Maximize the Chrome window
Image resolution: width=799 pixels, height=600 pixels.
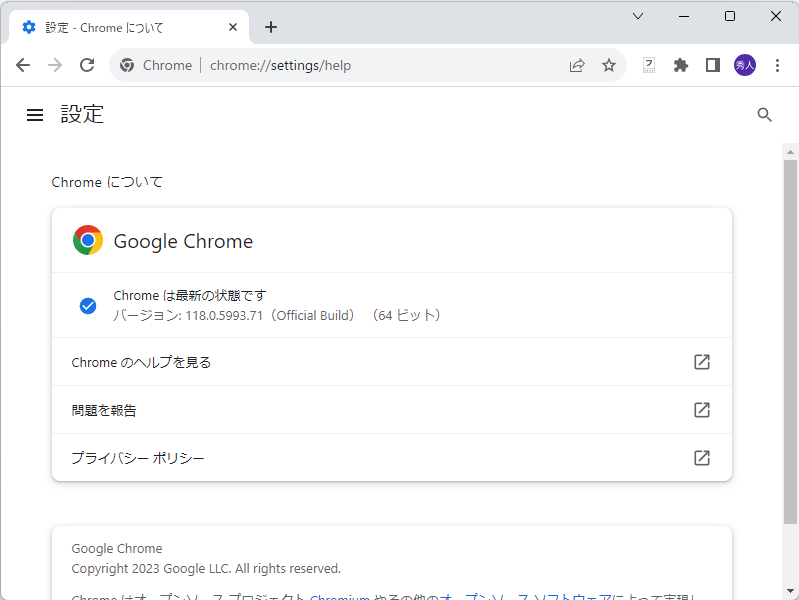730,16
